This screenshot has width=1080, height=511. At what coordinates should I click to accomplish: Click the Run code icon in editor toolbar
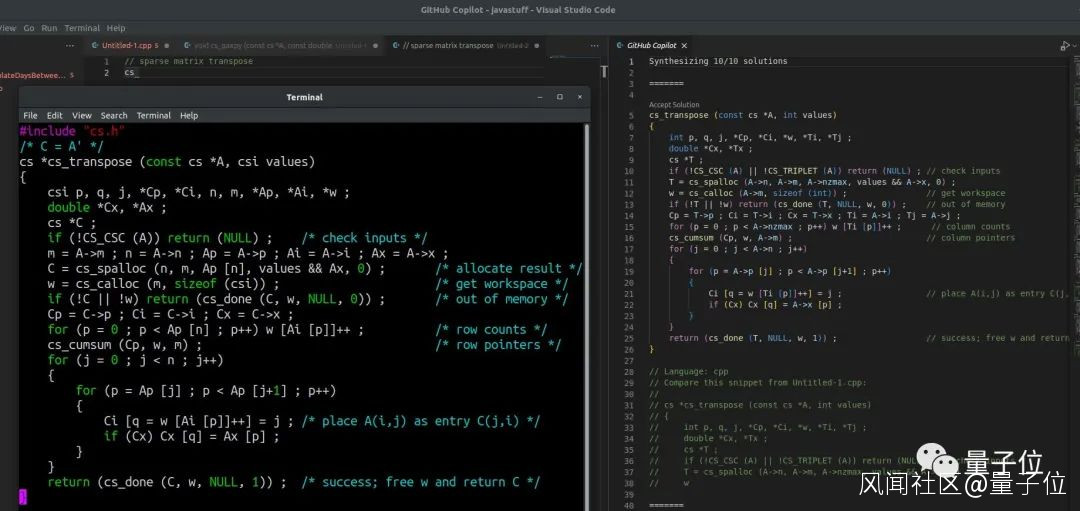point(1064,46)
